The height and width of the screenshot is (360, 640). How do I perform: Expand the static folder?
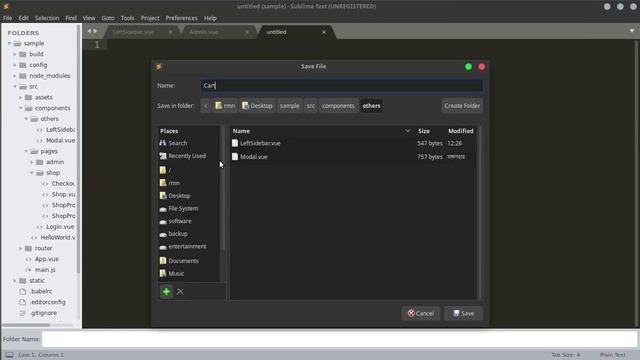coord(15,280)
